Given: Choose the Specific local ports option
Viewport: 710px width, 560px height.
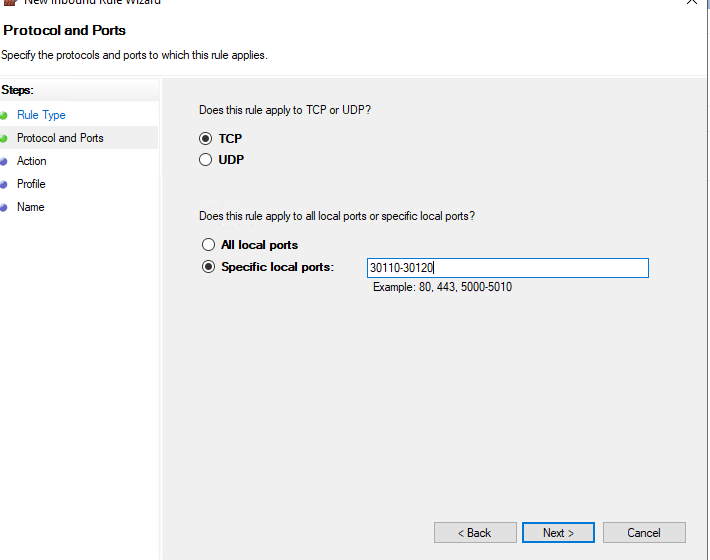Looking at the screenshot, I should pos(208,267).
